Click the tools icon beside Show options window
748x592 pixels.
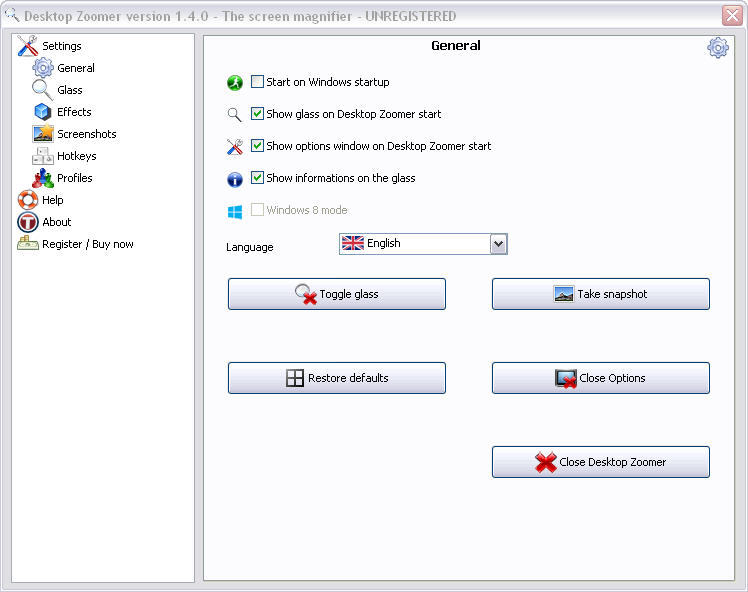[235, 146]
